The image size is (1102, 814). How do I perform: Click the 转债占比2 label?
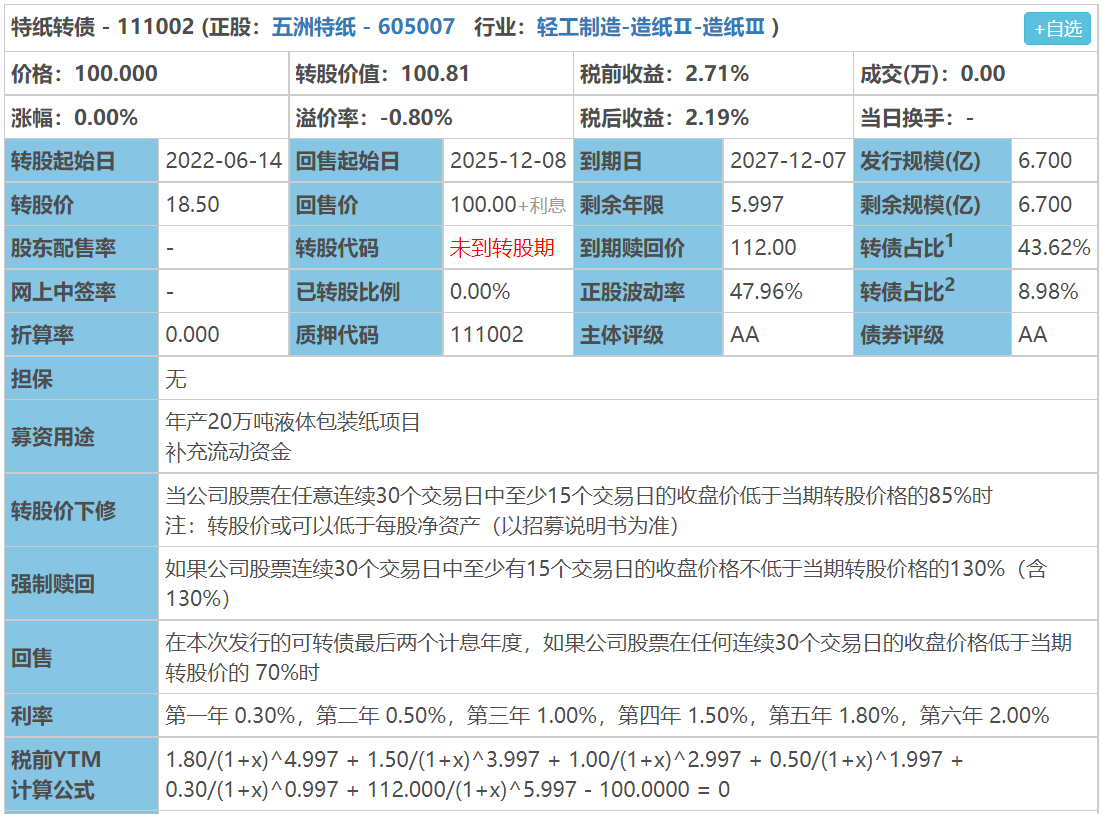pyautogui.click(x=907, y=290)
